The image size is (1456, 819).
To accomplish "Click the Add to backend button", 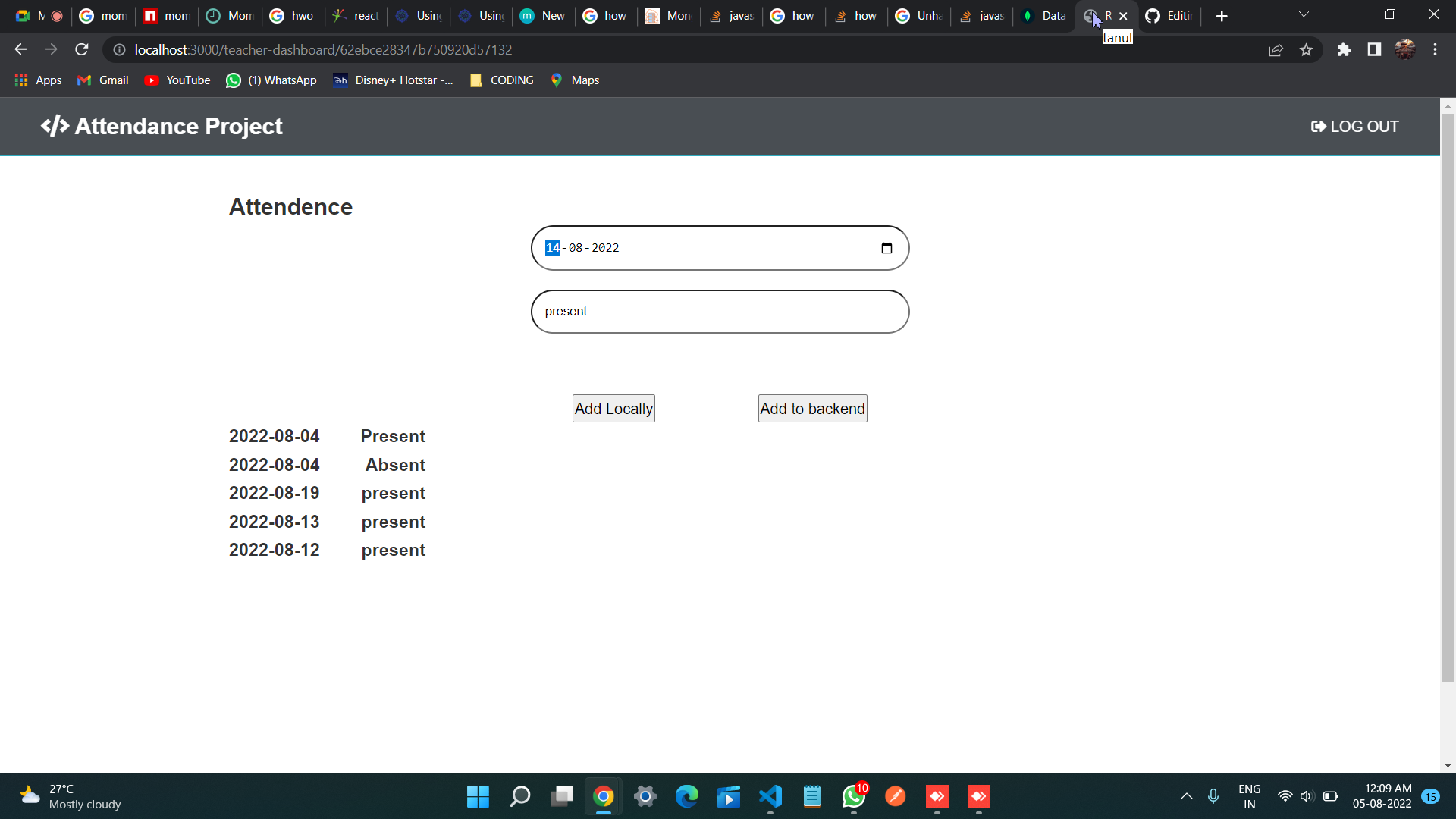I will coord(812,408).
